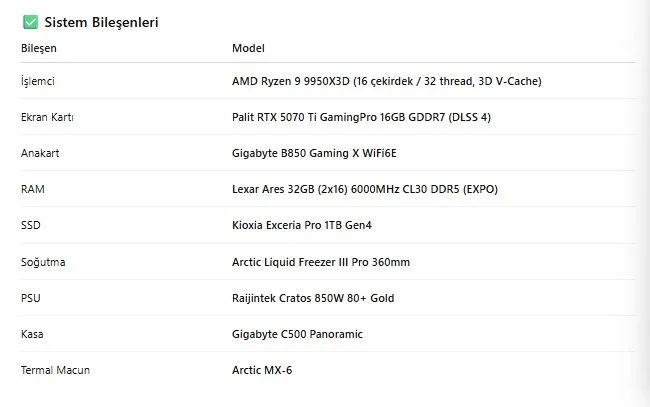
Task: Click the Gigabyte C500 Panoramic entry
Action: tap(297, 334)
